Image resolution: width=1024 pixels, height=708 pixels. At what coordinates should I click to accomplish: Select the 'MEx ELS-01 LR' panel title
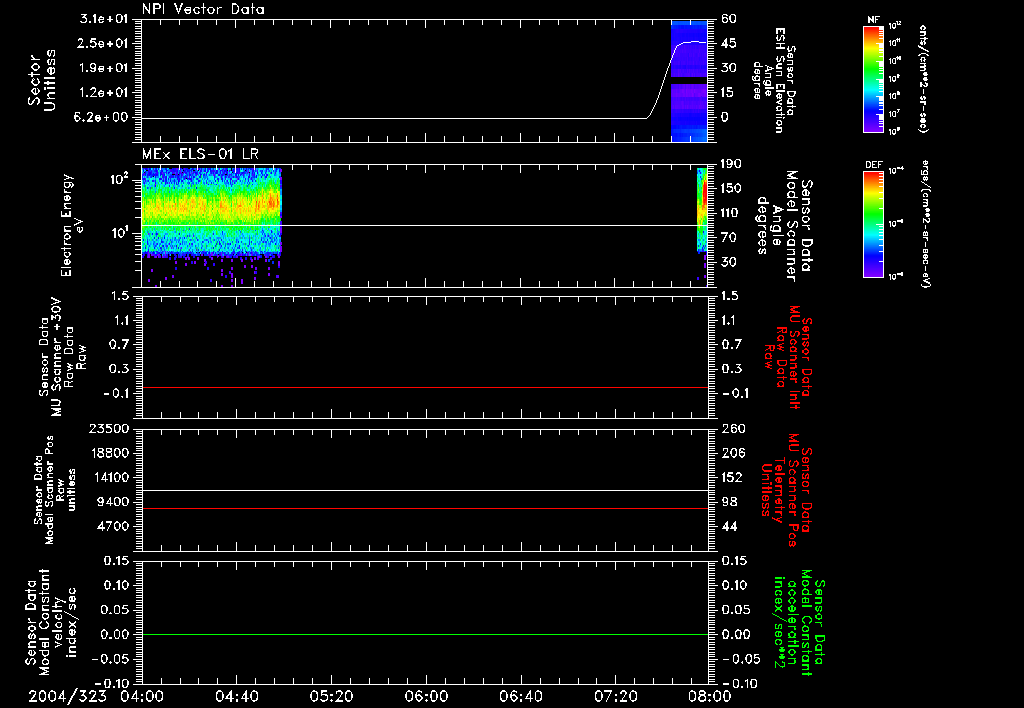coord(200,154)
